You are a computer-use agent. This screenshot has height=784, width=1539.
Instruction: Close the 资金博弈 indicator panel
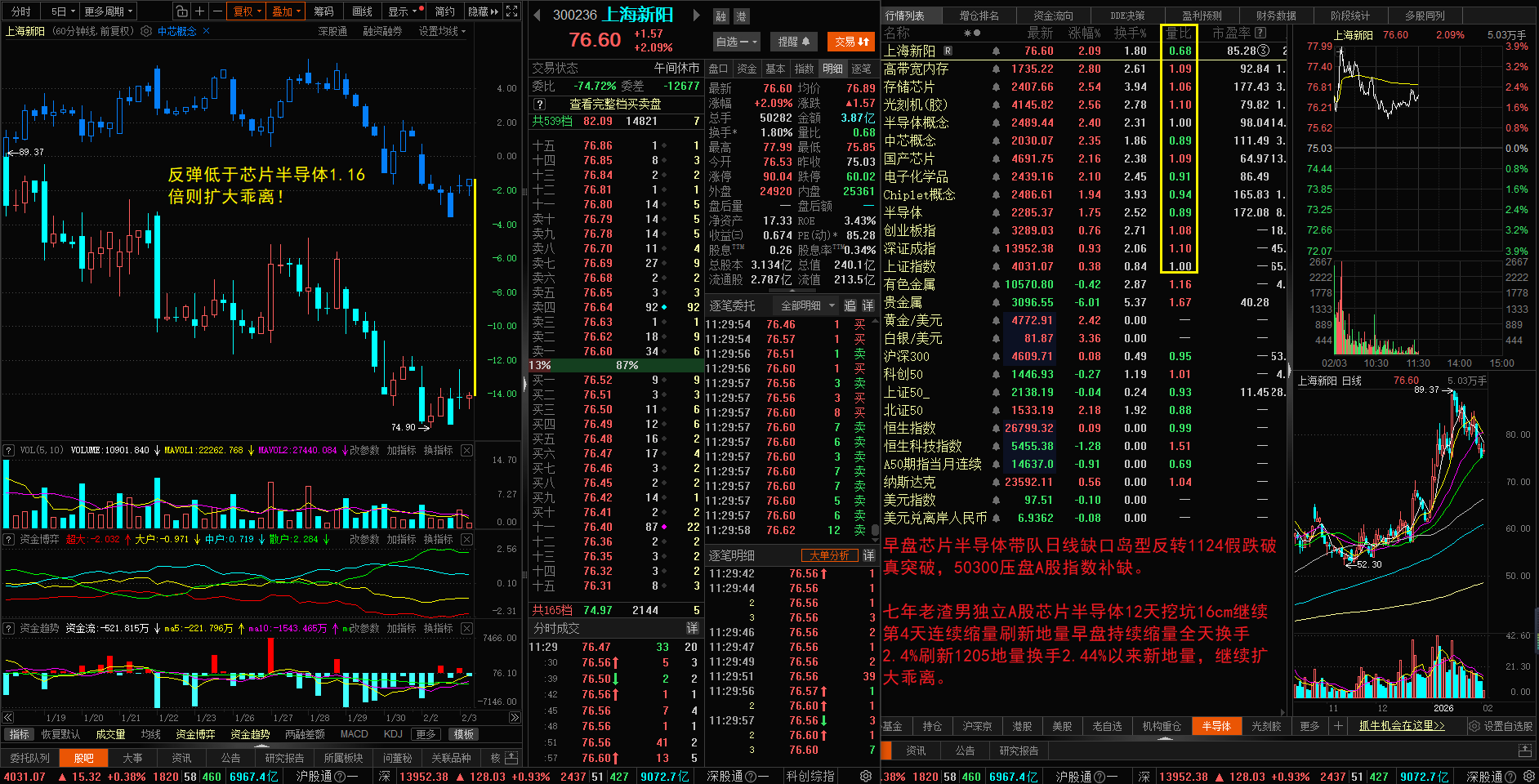(466, 539)
